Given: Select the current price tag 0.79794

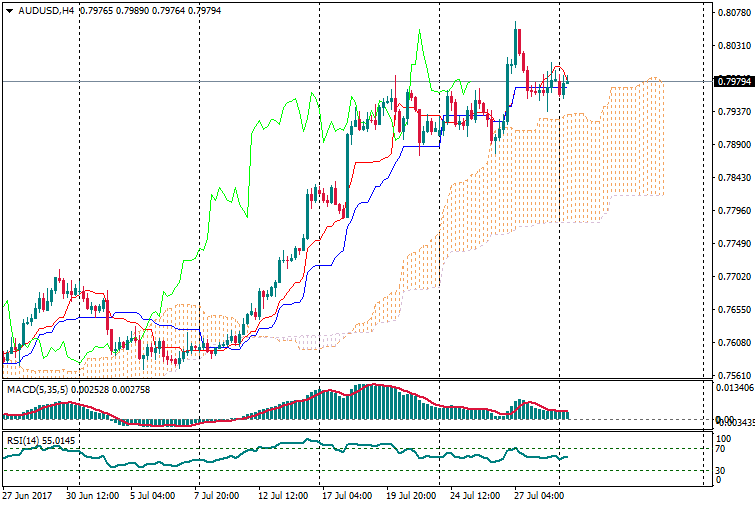Looking at the screenshot, I should click(x=733, y=81).
